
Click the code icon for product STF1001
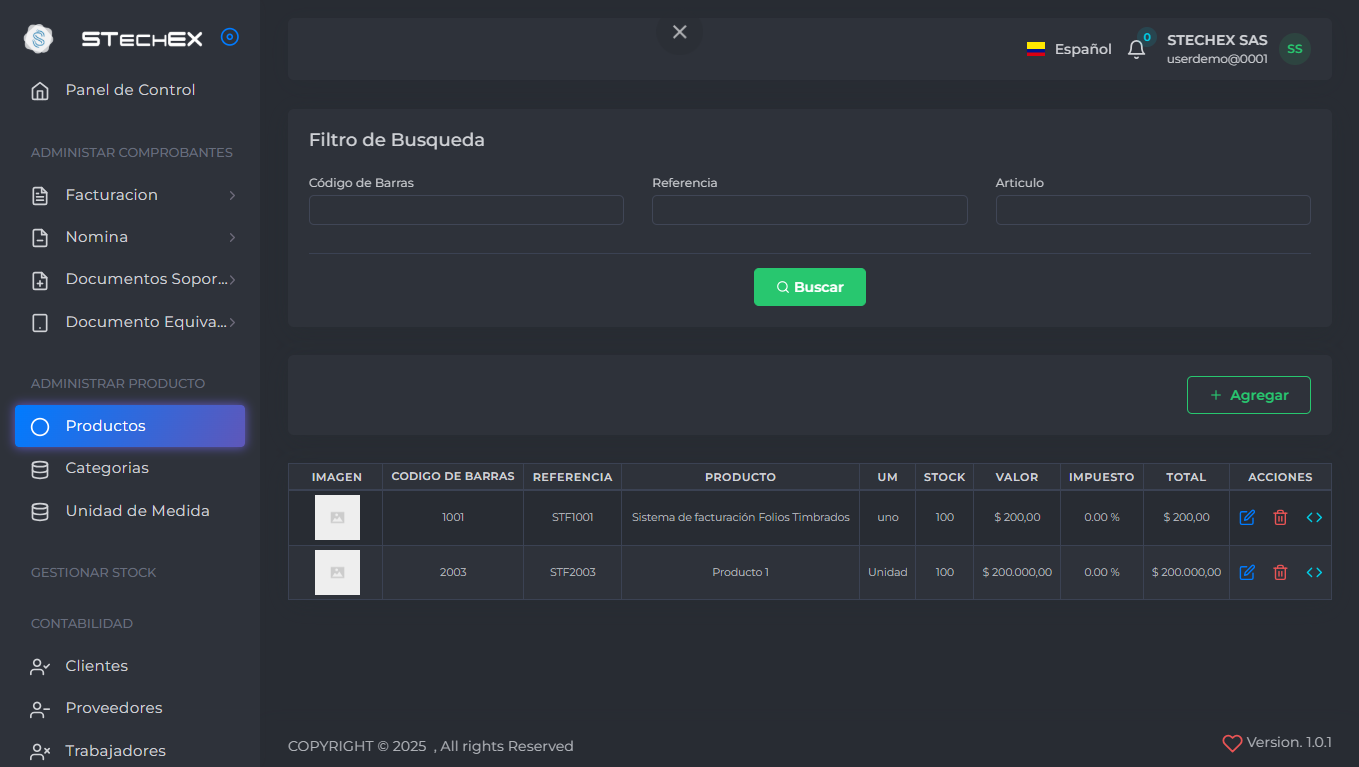[x=1314, y=518]
